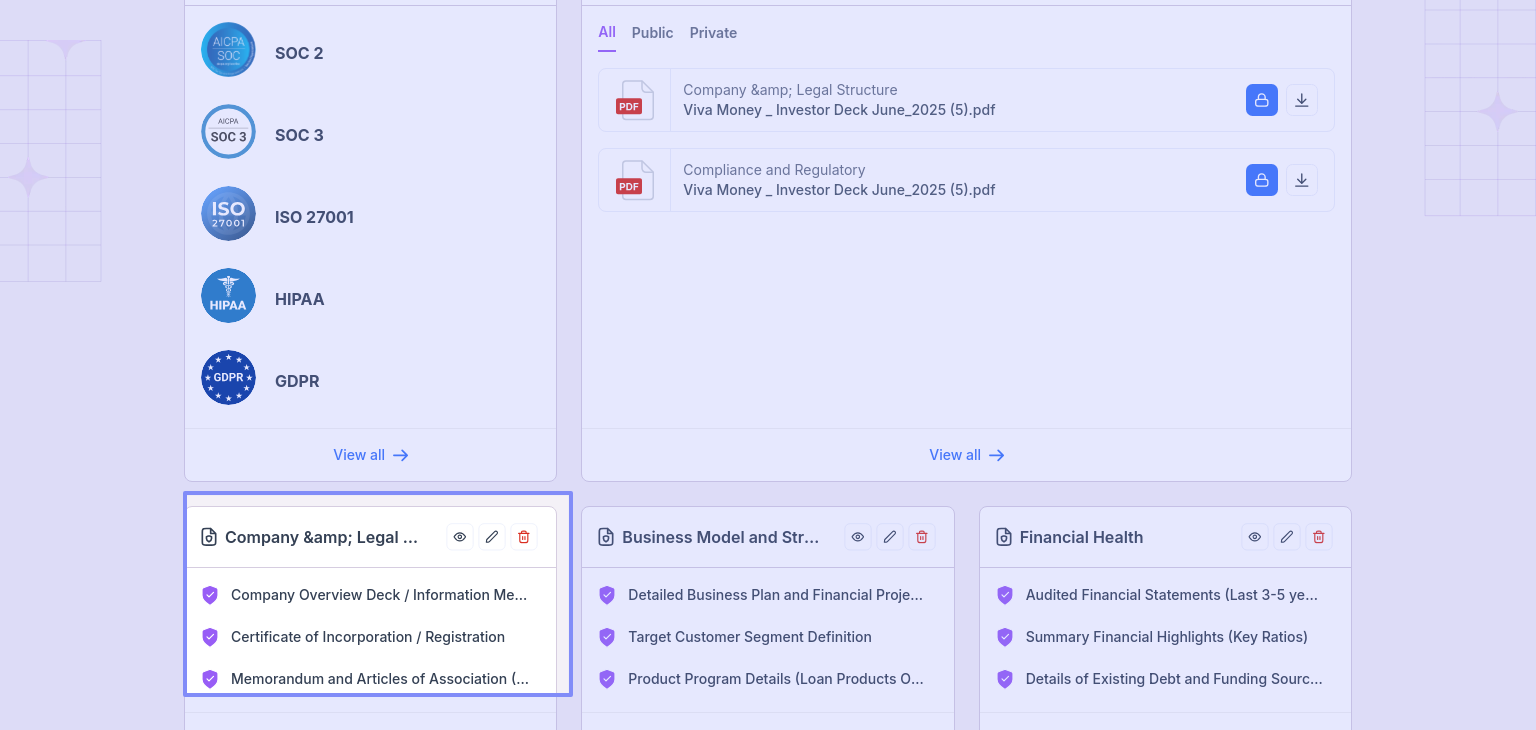Edit the Financial Health card
Screen dimensions: 1536x730
pos(1287,537)
